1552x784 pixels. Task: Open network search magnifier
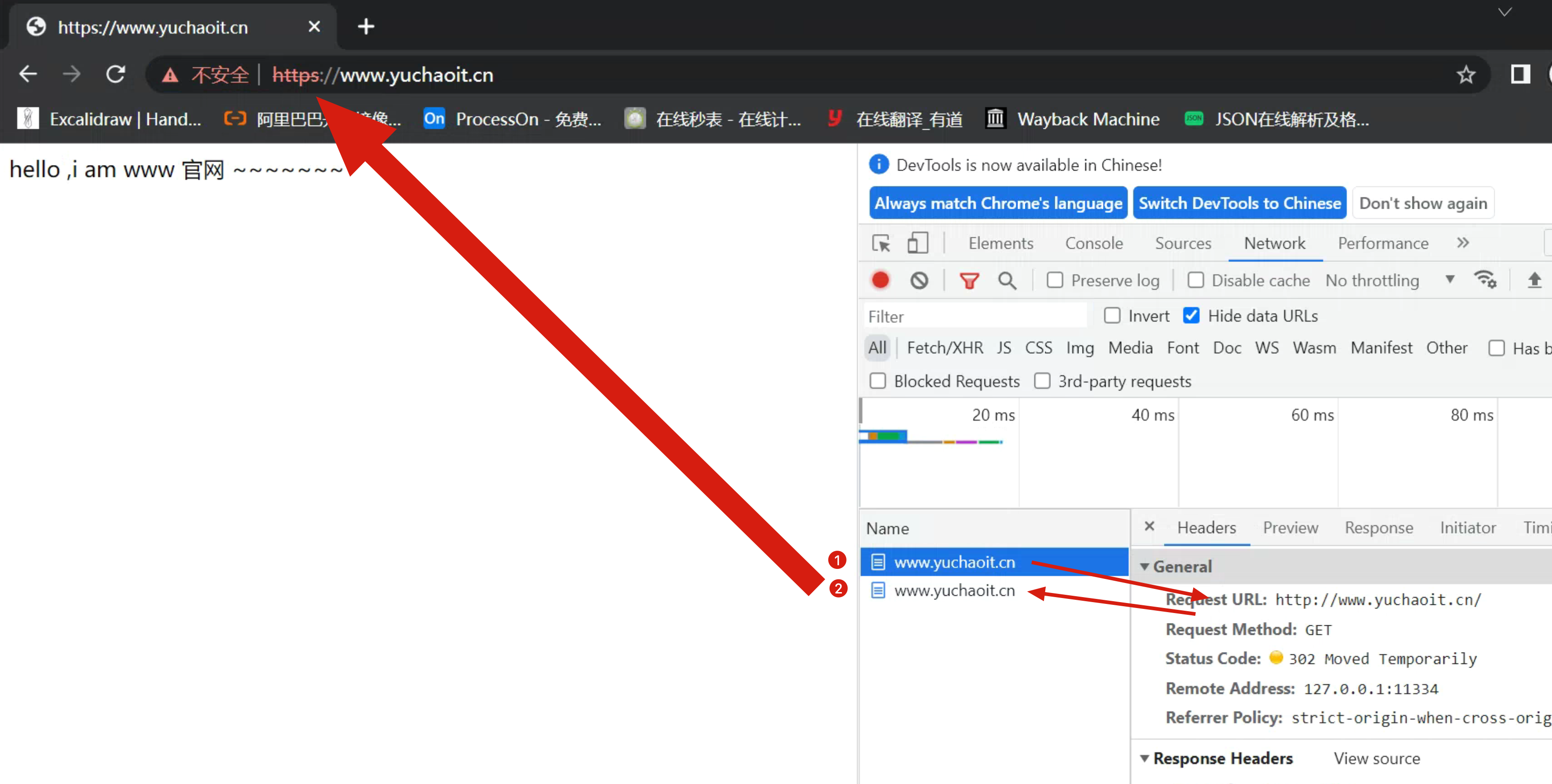pyautogui.click(x=1007, y=281)
